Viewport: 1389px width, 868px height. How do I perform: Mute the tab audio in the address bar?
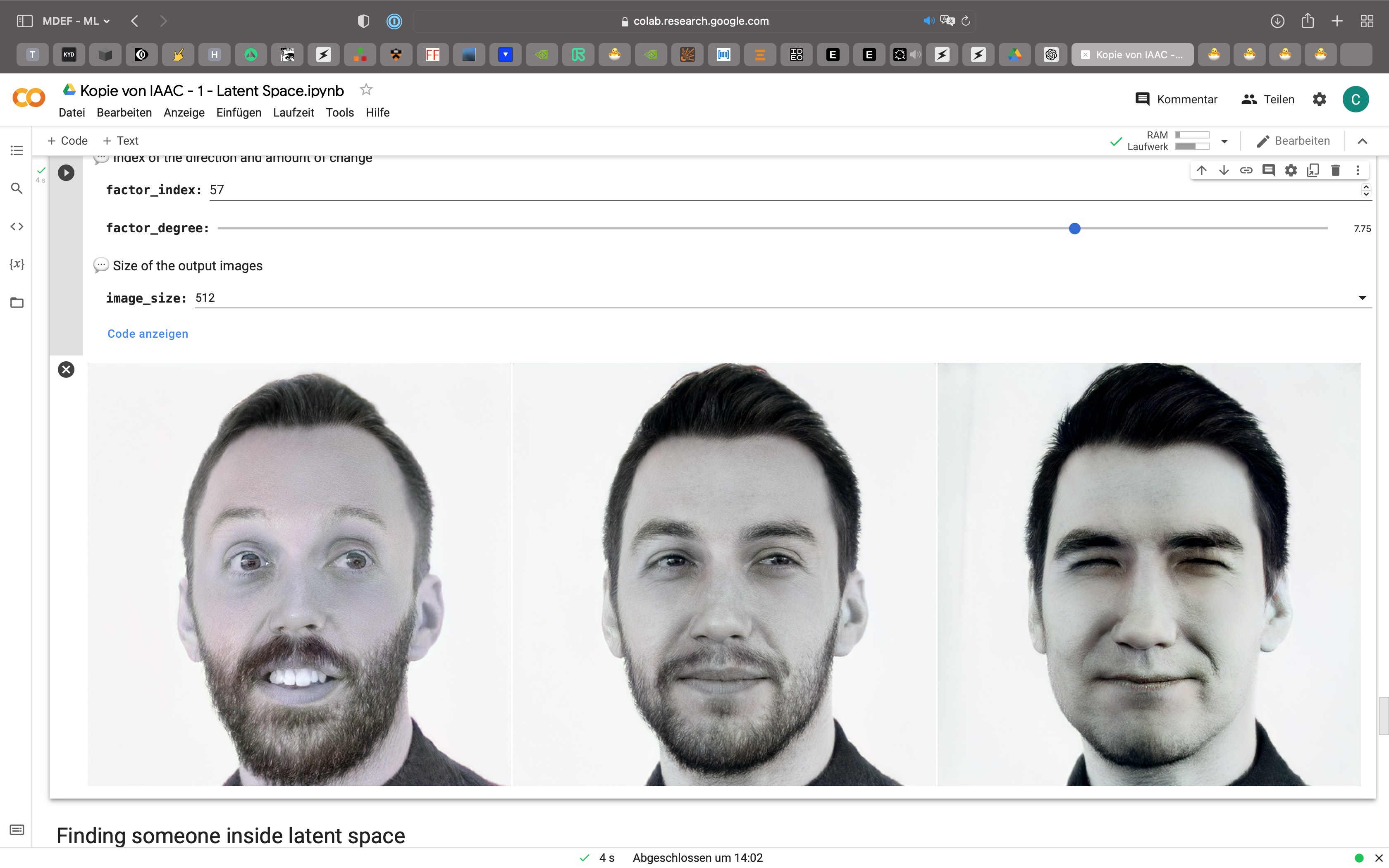pyautogui.click(x=928, y=21)
